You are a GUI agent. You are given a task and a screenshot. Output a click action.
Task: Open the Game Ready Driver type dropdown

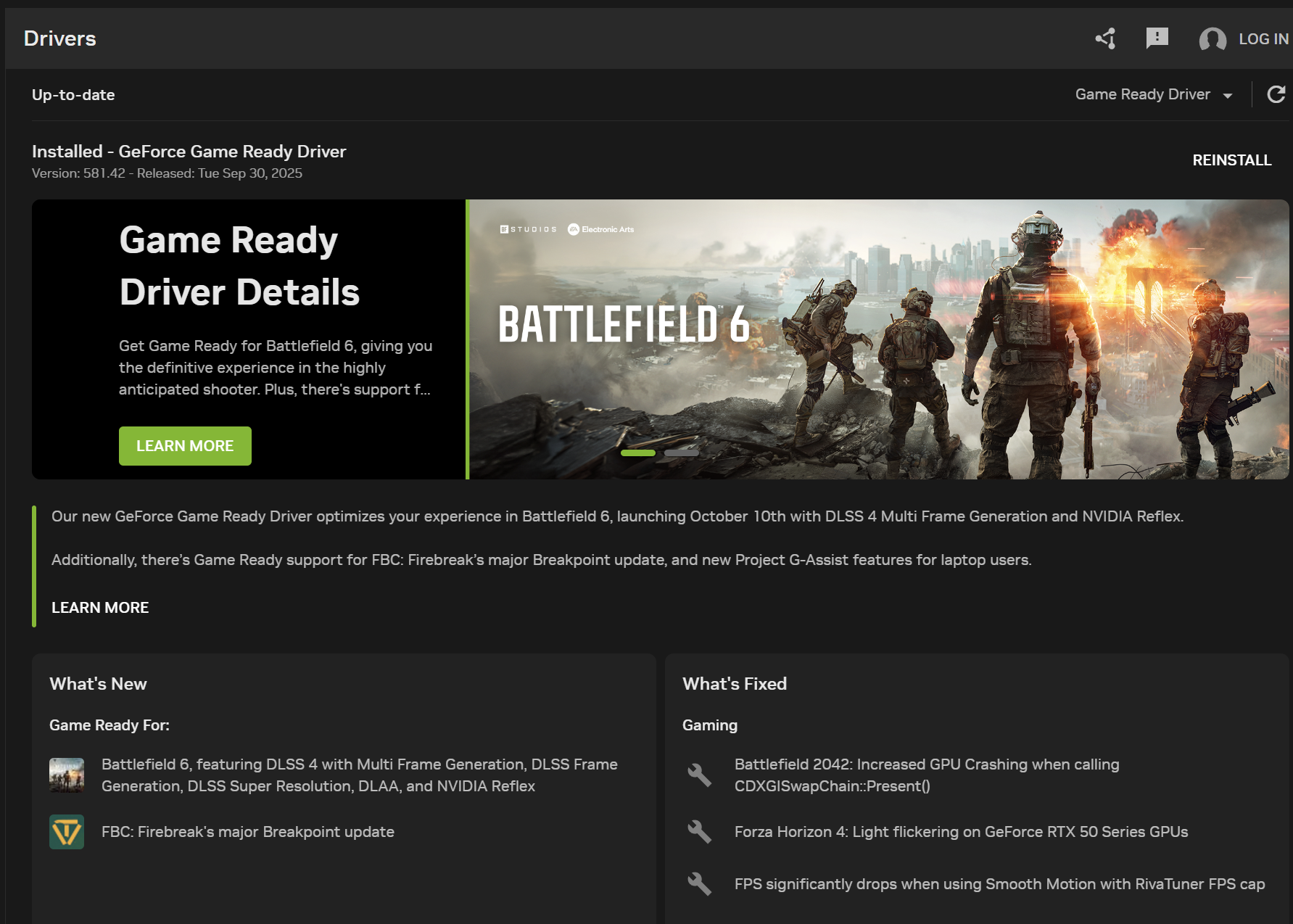1154,94
